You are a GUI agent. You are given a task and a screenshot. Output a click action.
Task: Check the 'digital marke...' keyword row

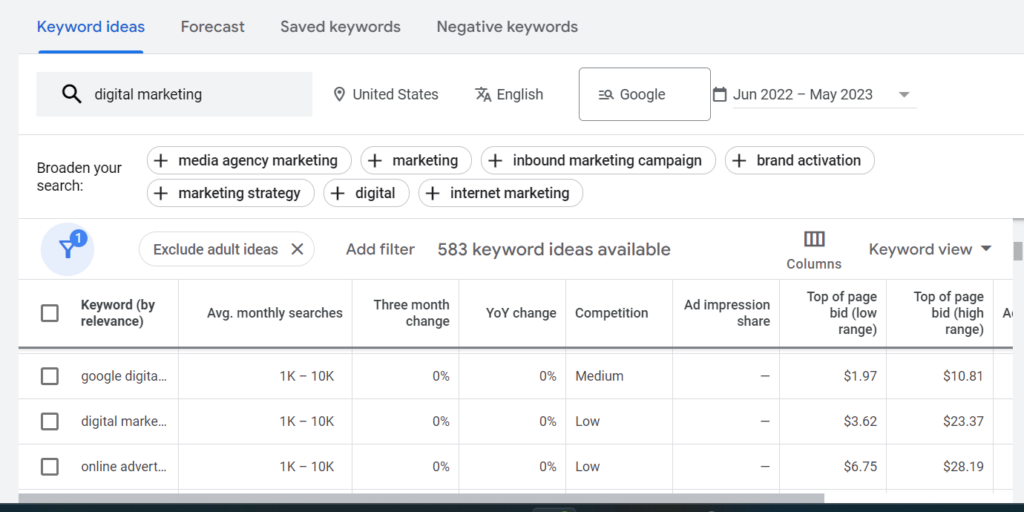coord(50,421)
